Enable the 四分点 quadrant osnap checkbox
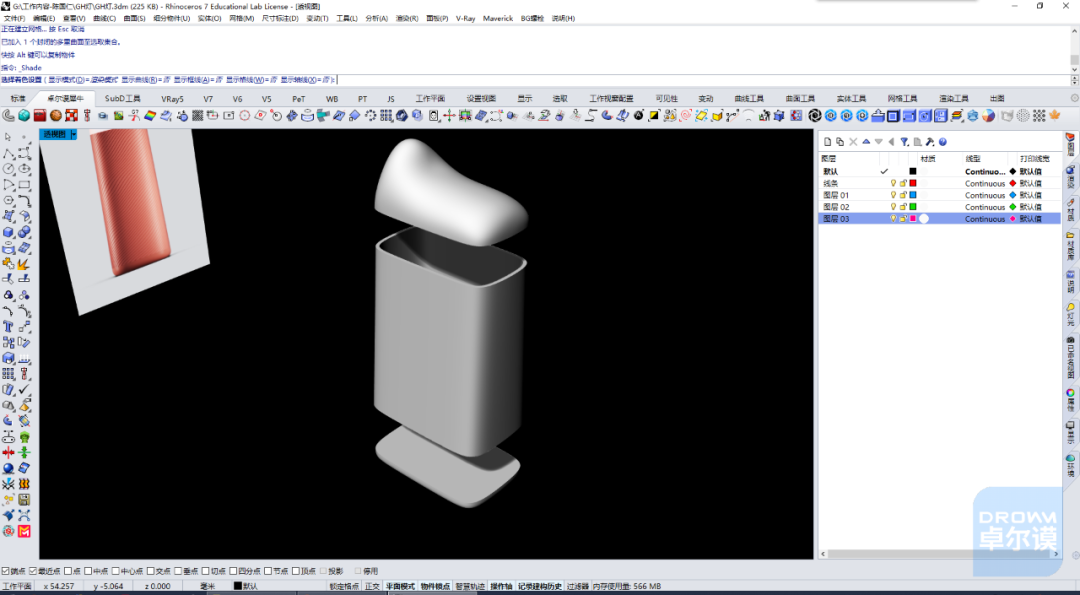Image resolution: width=1080 pixels, height=595 pixels. point(233,571)
